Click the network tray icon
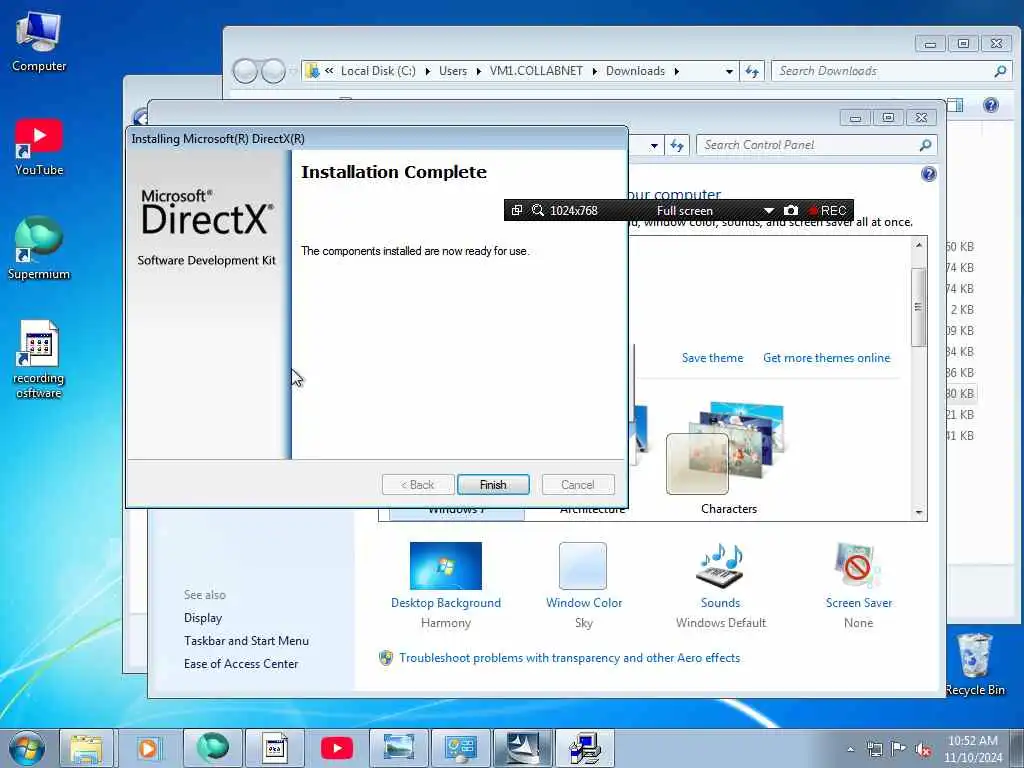 pos(874,750)
